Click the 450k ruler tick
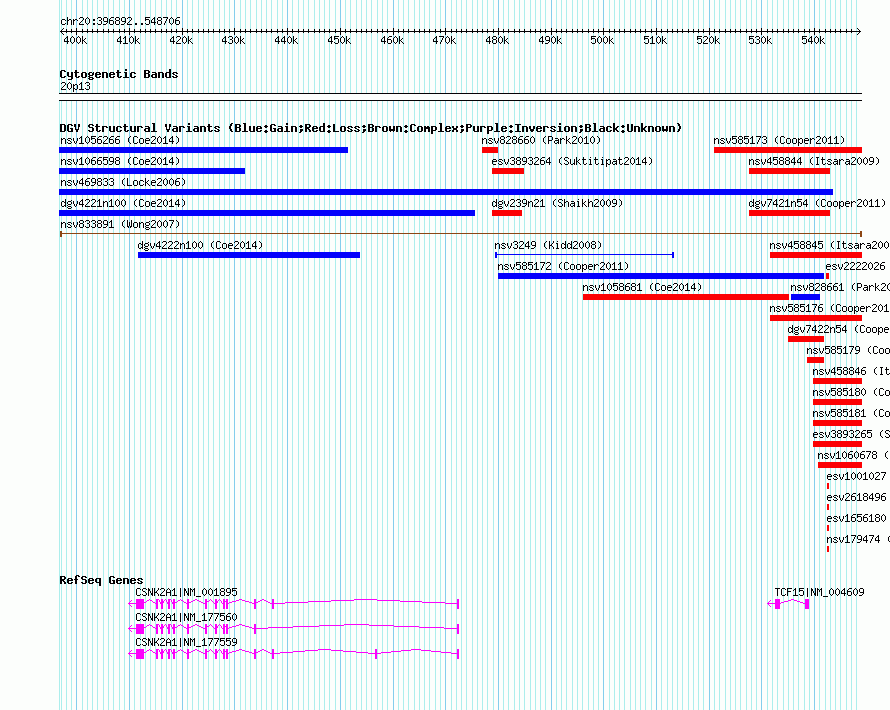Viewport: 890px width, 710px height. [x=339, y=40]
